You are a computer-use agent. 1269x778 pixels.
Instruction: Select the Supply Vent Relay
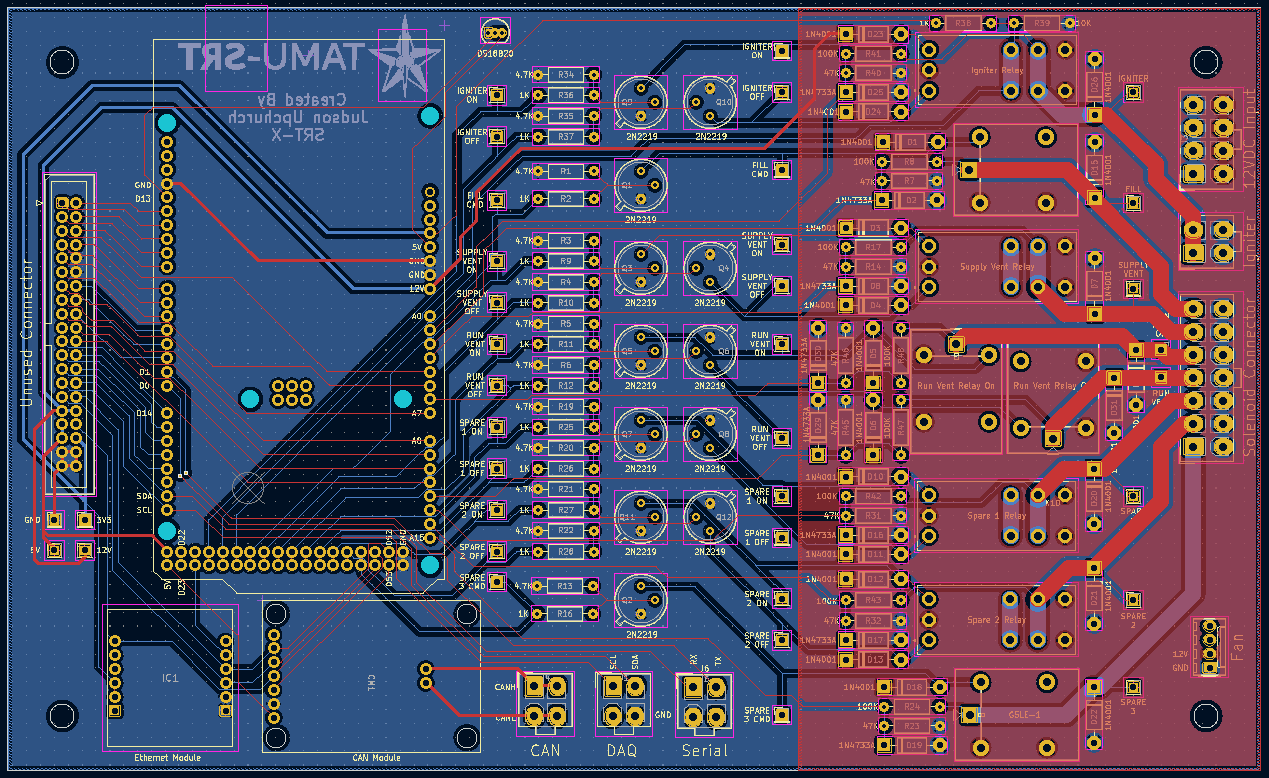pyautogui.click(x=997, y=268)
